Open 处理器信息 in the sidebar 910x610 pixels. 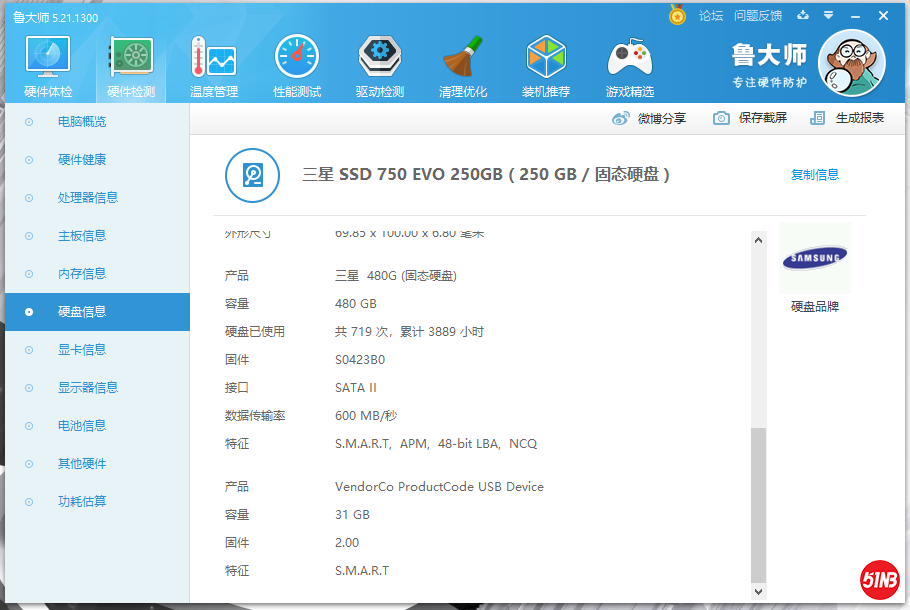88,198
